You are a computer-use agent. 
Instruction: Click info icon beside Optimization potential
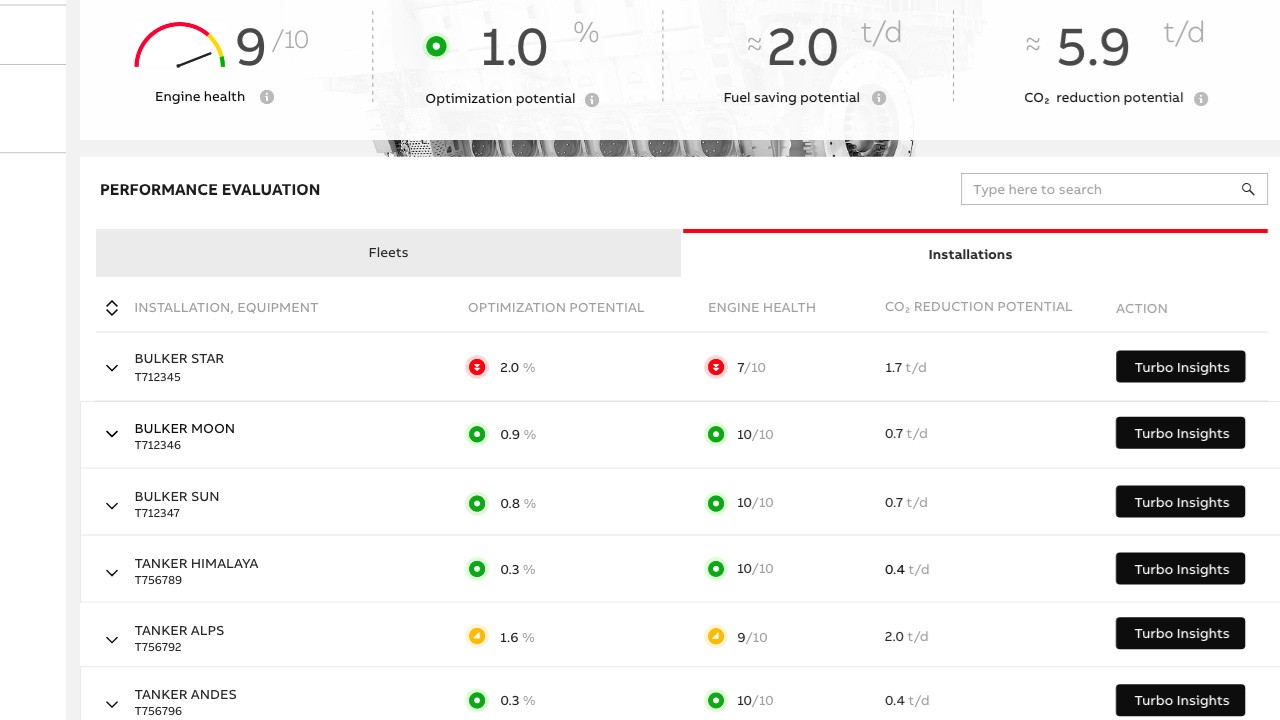point(592,99)
